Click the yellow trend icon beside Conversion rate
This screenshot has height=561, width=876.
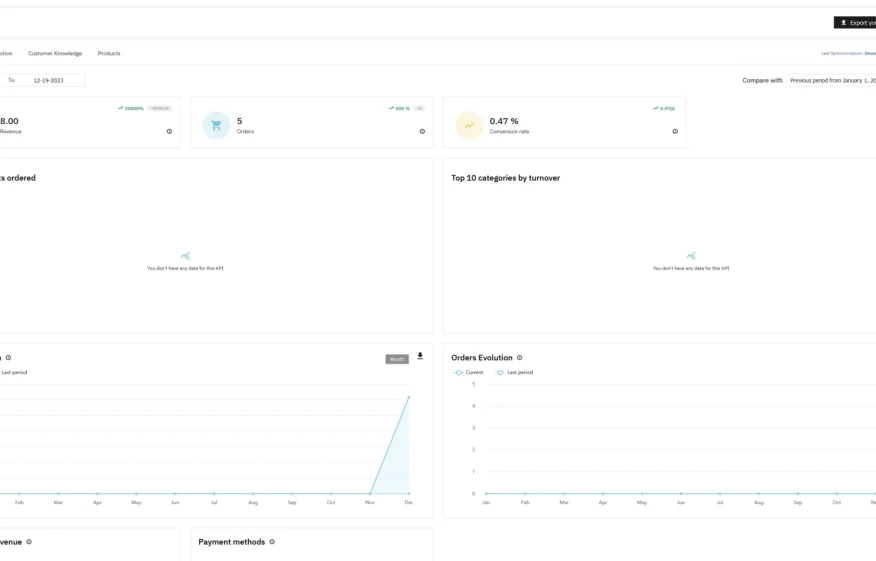click(469, 125)
